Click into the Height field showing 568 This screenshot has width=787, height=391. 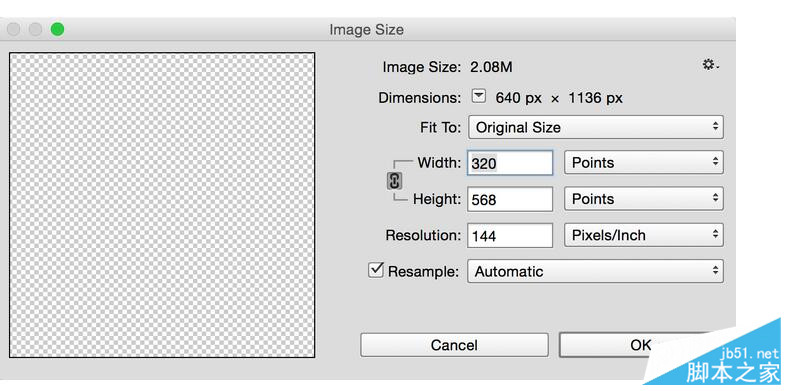(x=510, y=199)
